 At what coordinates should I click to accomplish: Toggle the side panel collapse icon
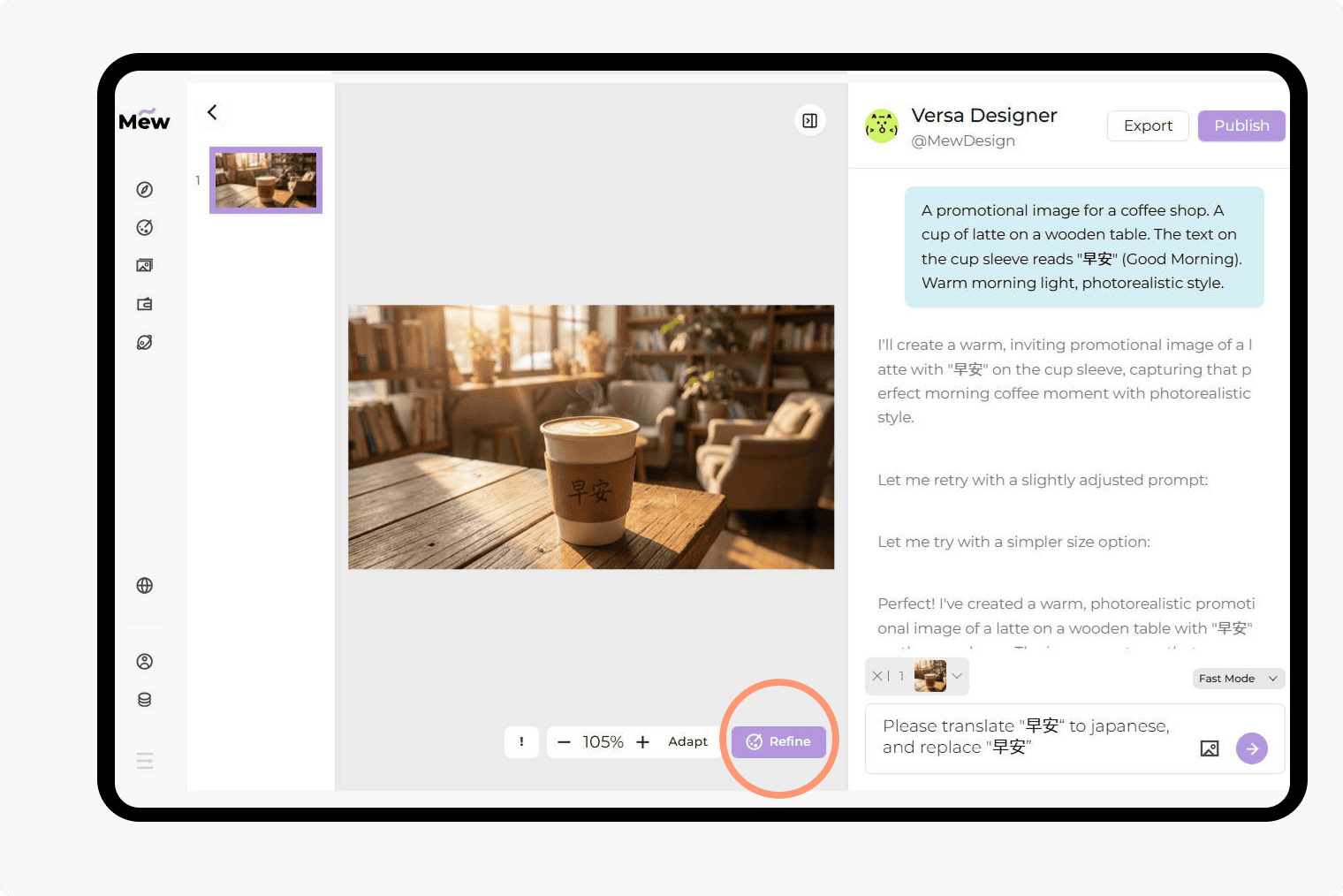(x=809, y=121)
